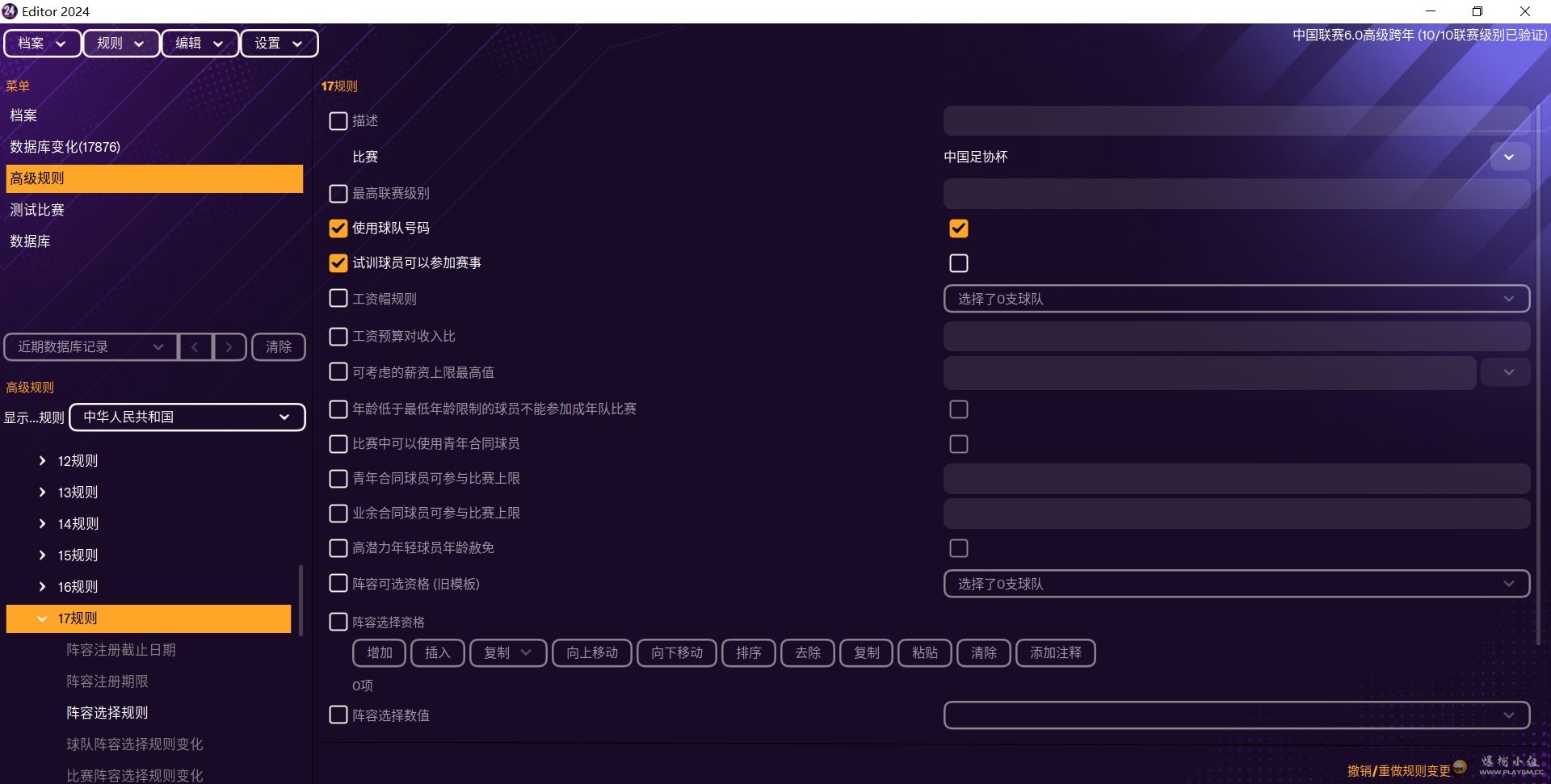The height and width of the screenshot is (784, 1551).
Task: Enable the 描述 checkbox
Action: click(x=338, y=121)
